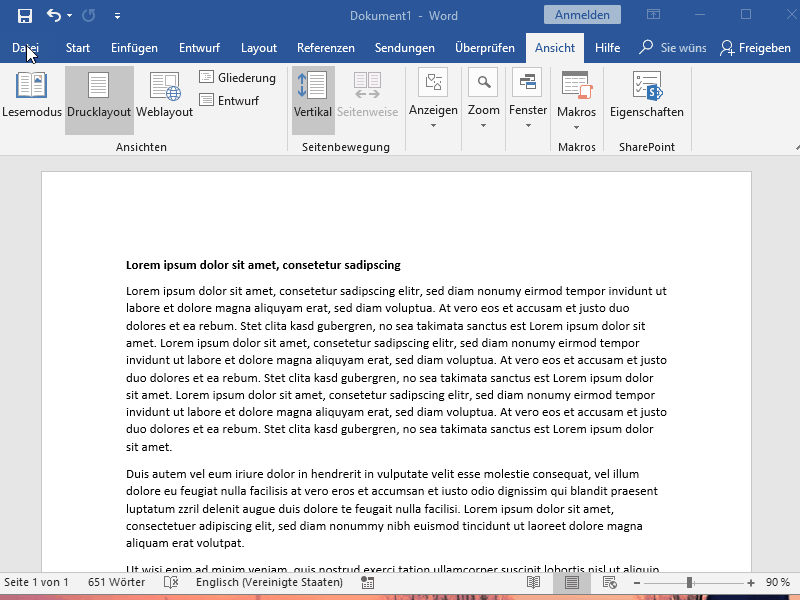Image resolution: width=800 pixels, height=600 pixels.
Task: Customize the Quick Access Toolbar
Action: pos(117,16)
